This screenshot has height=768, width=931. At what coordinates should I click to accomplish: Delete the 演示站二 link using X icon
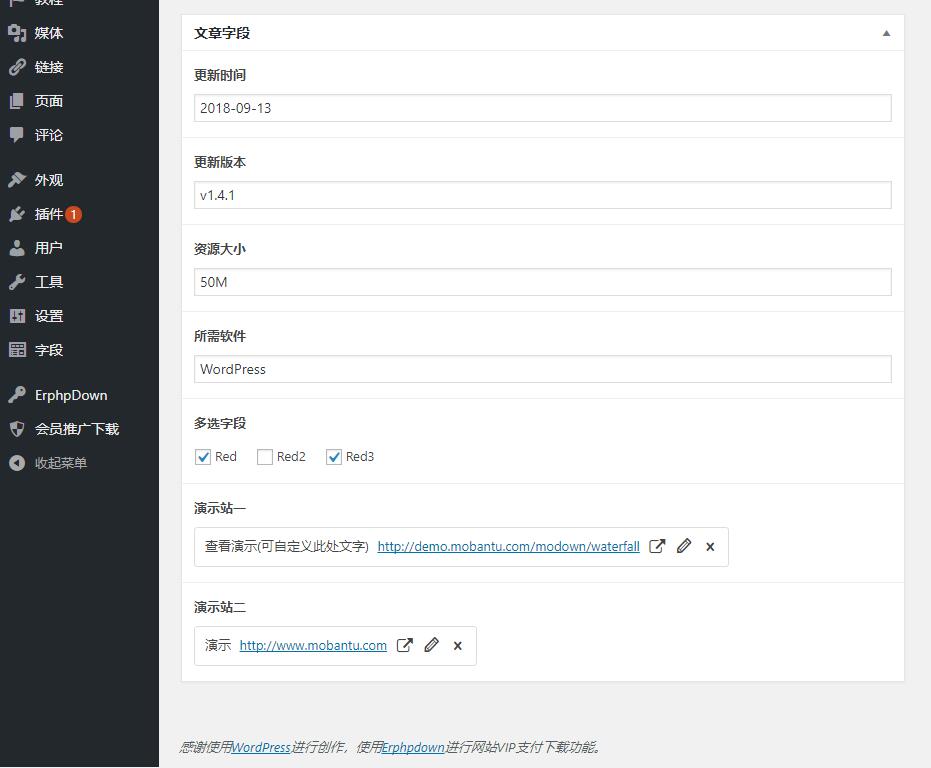coord(457,646)
